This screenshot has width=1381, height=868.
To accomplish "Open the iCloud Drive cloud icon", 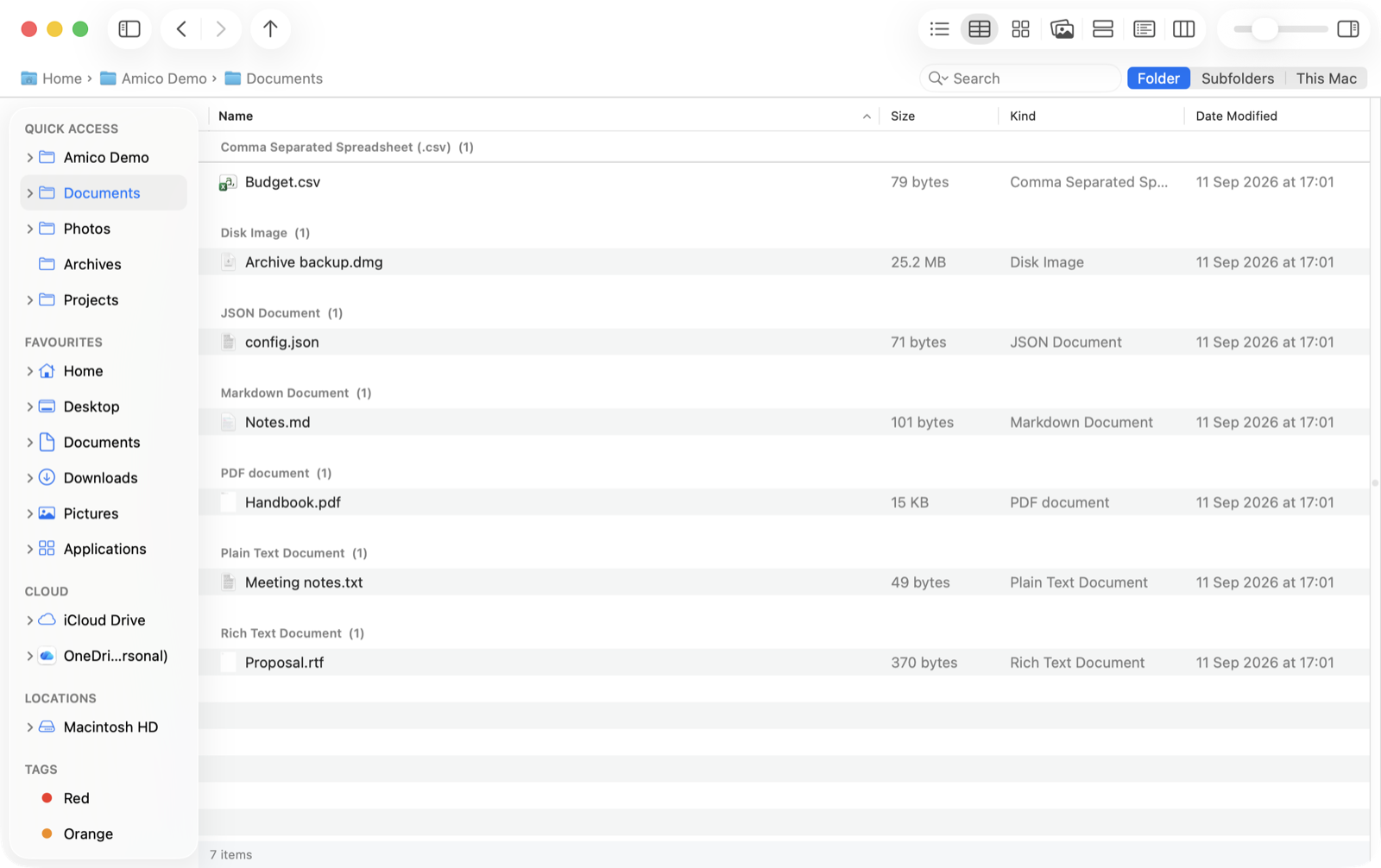I will tap(47, 620).
